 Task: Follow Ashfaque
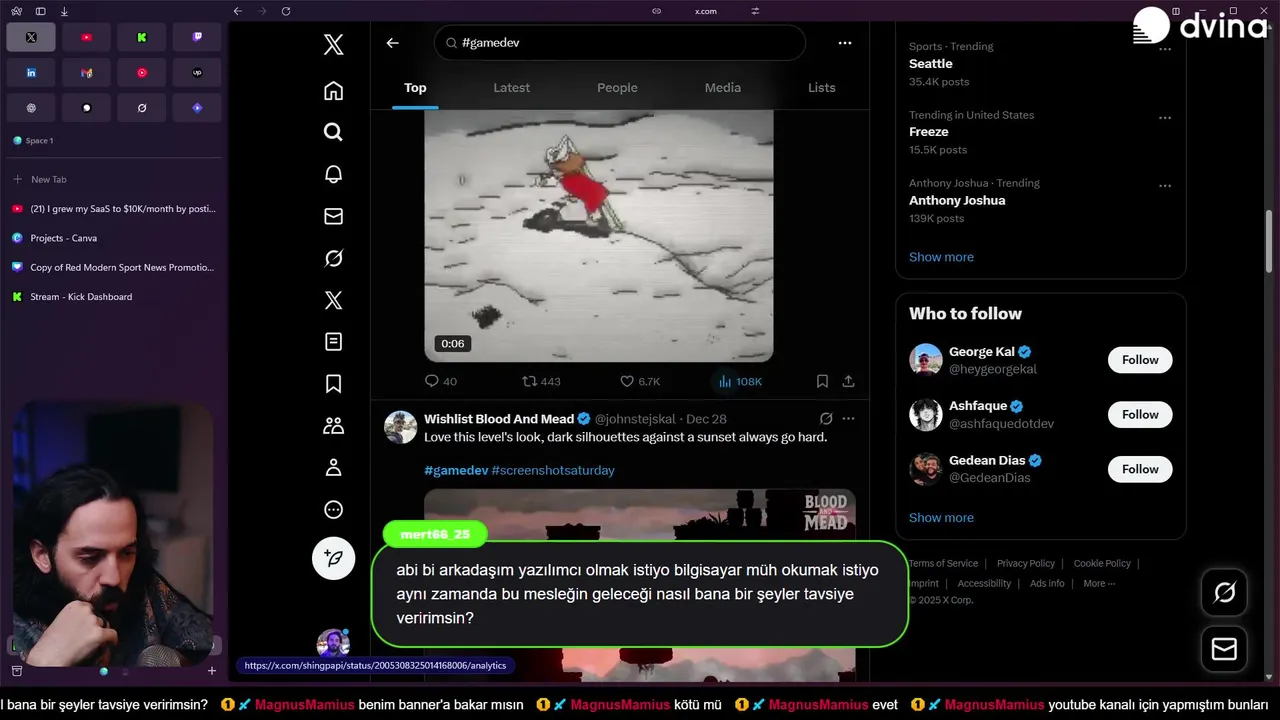click(x=1140, y=414)
